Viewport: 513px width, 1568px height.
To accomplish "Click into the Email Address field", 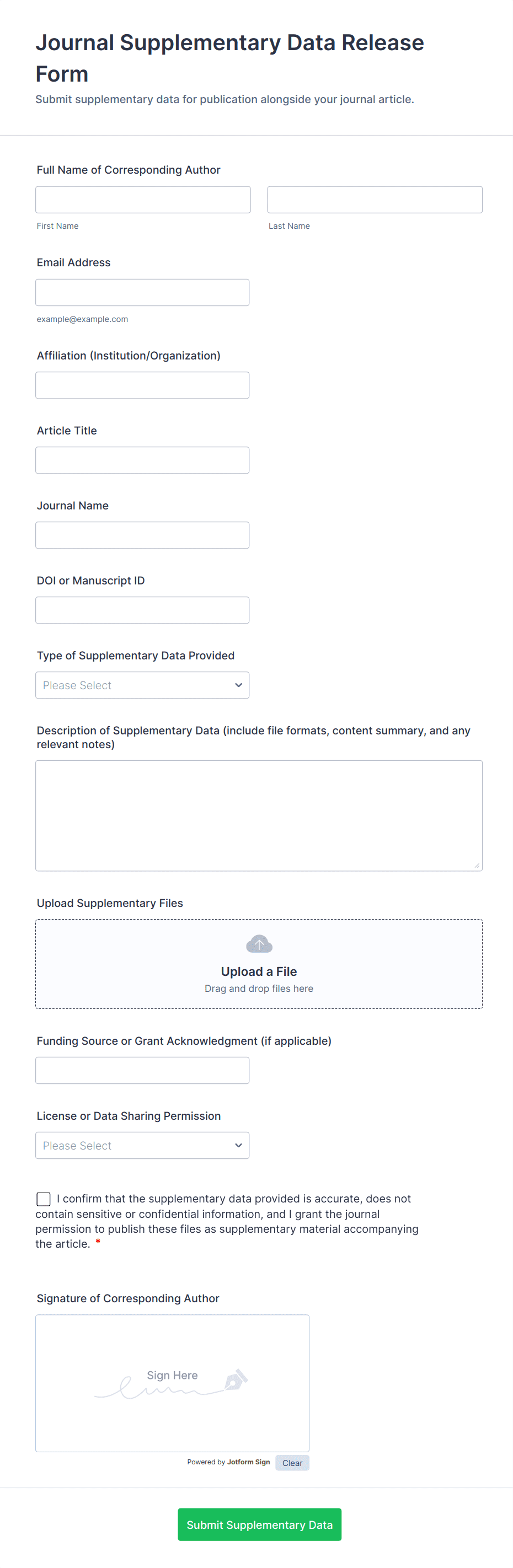I will (142, 293).
